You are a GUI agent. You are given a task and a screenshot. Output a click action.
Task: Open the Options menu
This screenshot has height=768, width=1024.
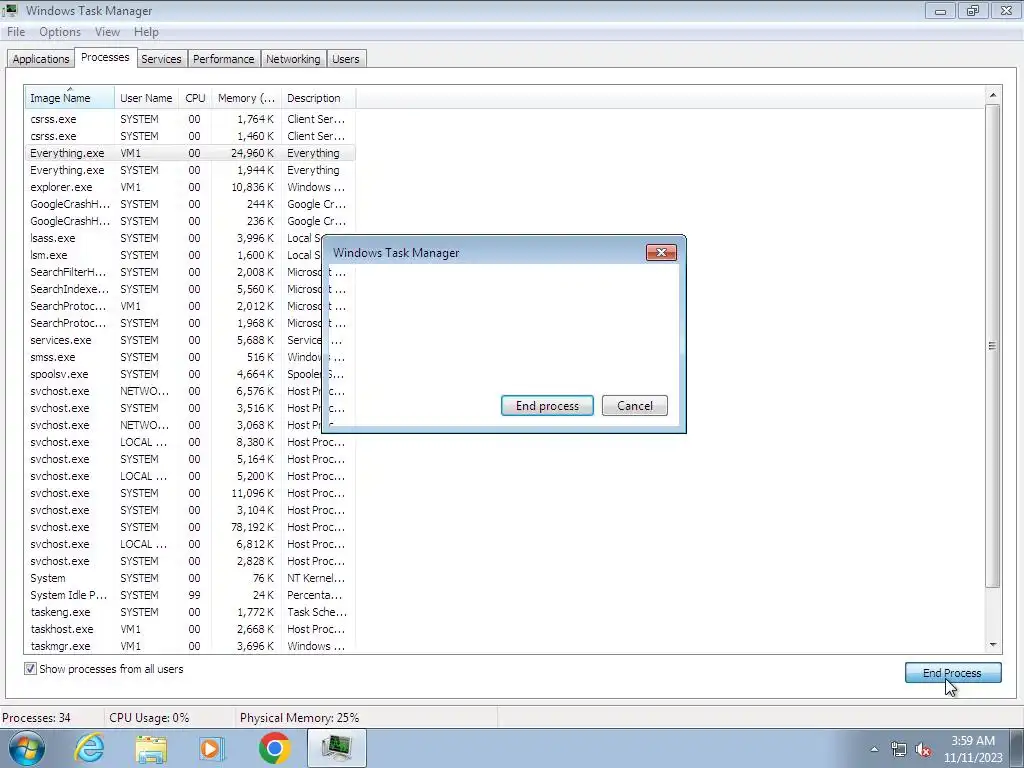coord(60,32)
